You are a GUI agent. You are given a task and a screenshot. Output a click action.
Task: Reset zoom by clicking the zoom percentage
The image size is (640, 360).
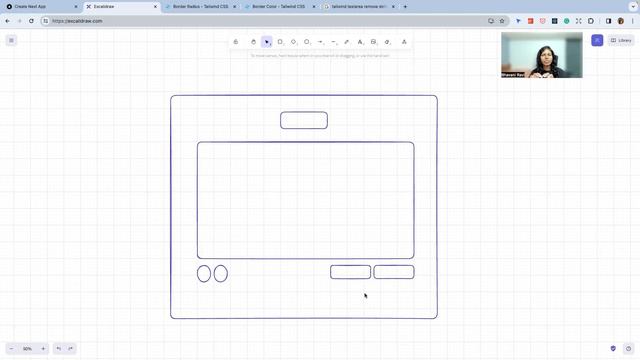pyautogui.click(x=27, y=349)
